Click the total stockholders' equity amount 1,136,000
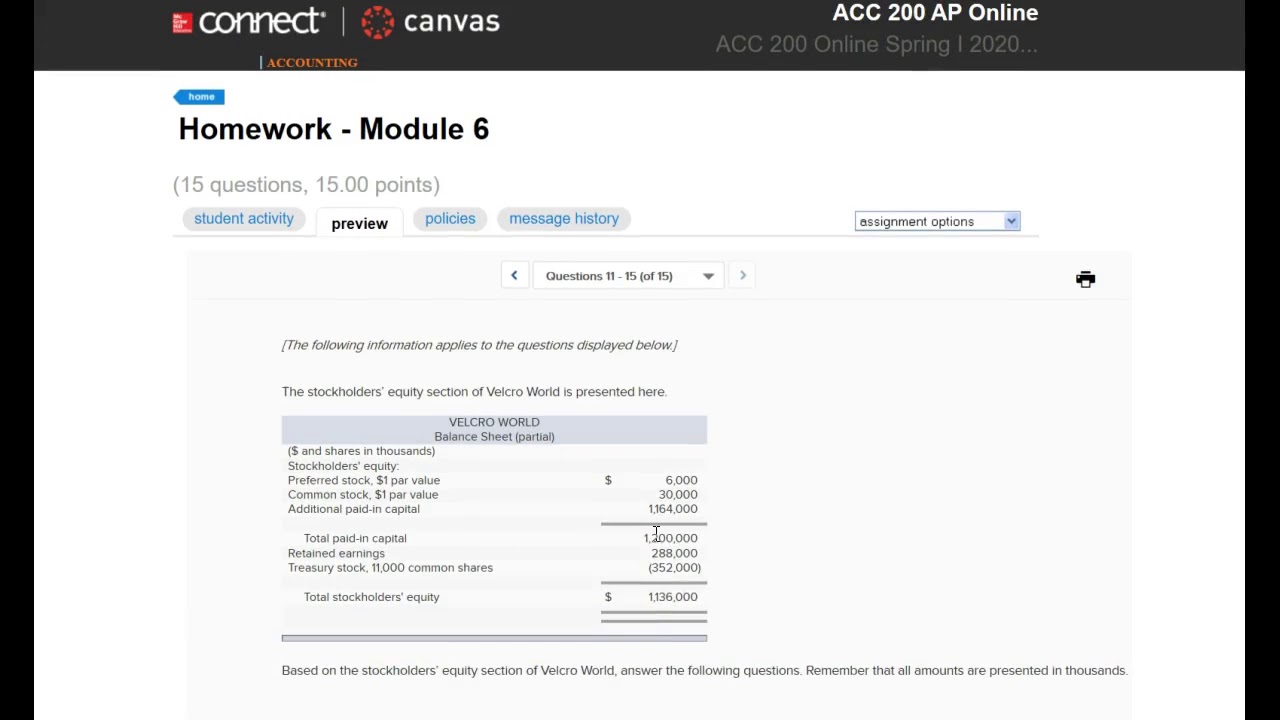Viewport: 1280px width, 720px height. (x=672, y=597)
